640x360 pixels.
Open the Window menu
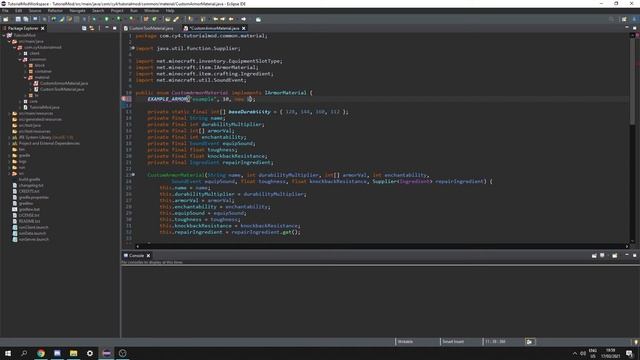click(x=151, y=11)
